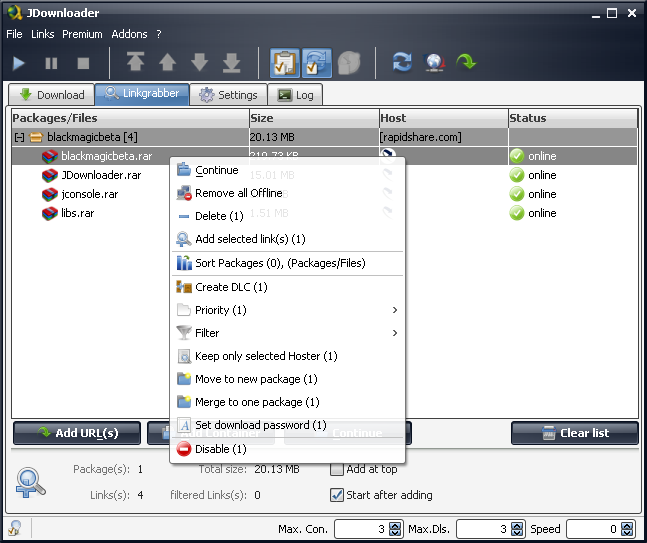
Task: Expand the Filter submenu
Action: pos(288,333)
